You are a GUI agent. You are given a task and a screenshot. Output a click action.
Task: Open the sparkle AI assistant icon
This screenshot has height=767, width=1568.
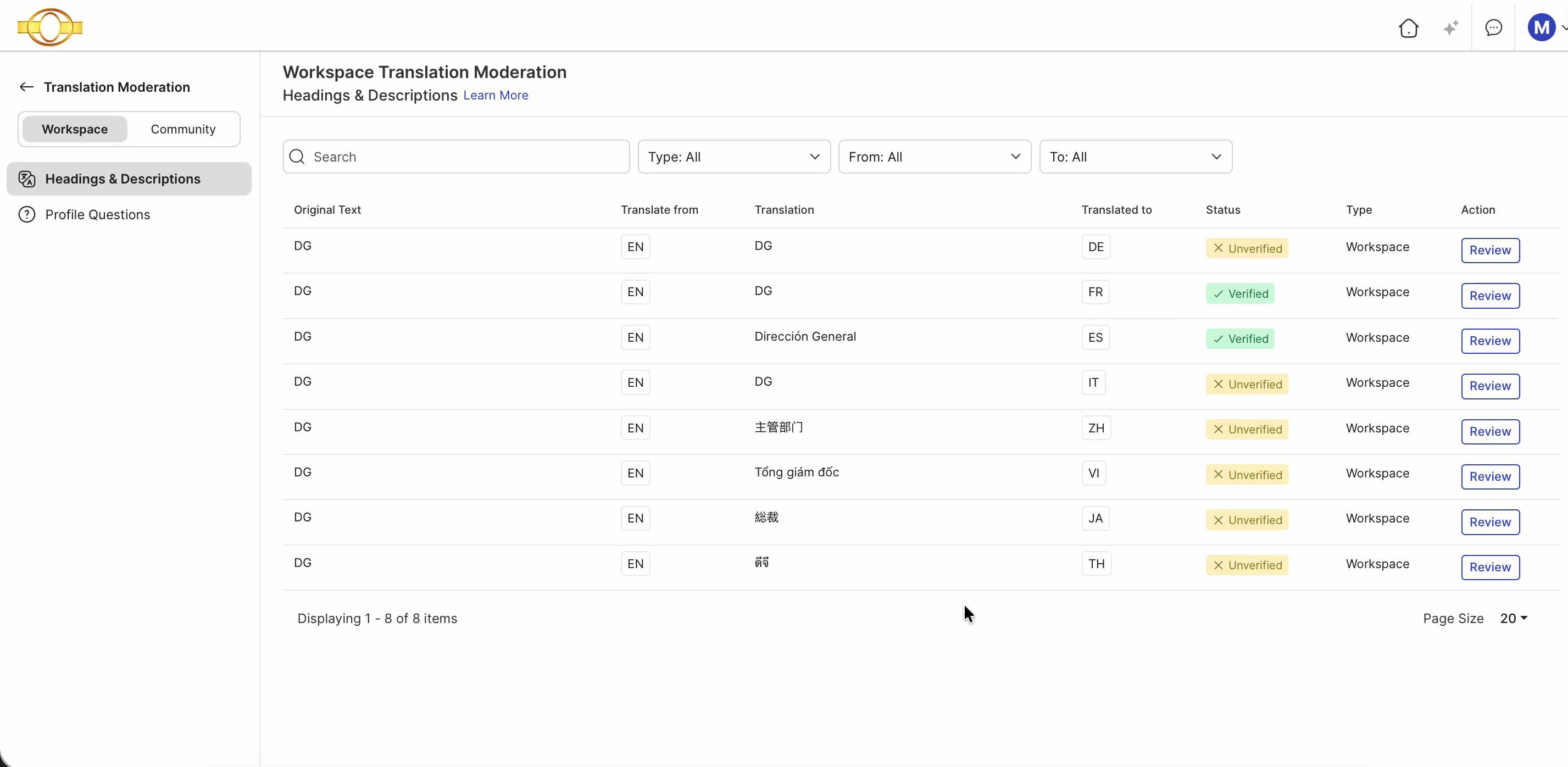click(1450, 27)
